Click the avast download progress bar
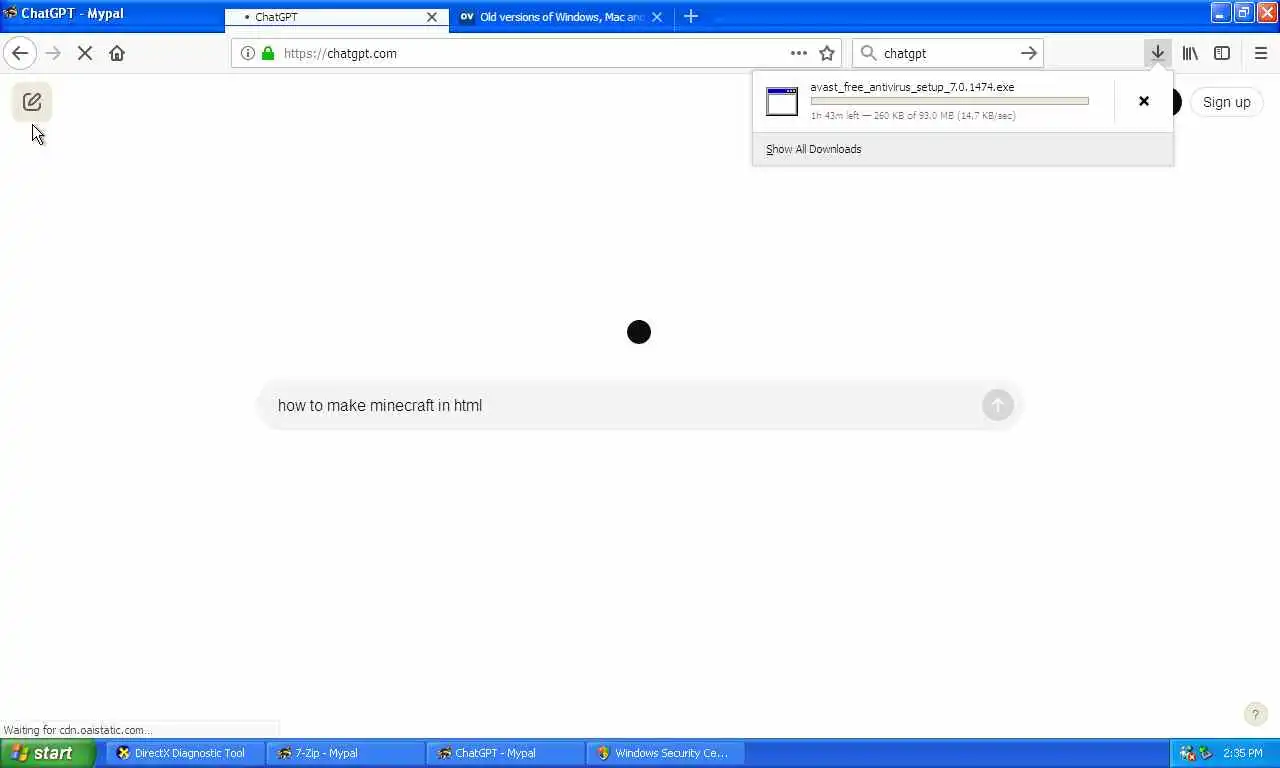This screenshot has width=1280, height=768. click(x=949, y=101)
